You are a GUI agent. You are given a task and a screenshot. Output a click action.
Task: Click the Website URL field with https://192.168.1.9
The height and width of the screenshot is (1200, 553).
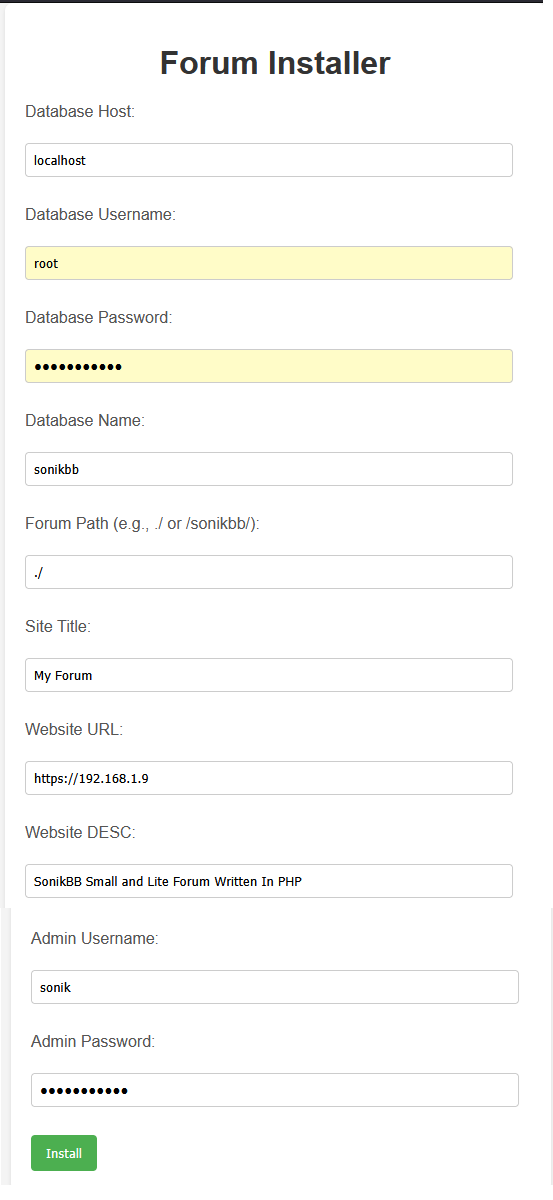[x=269, y=778]
